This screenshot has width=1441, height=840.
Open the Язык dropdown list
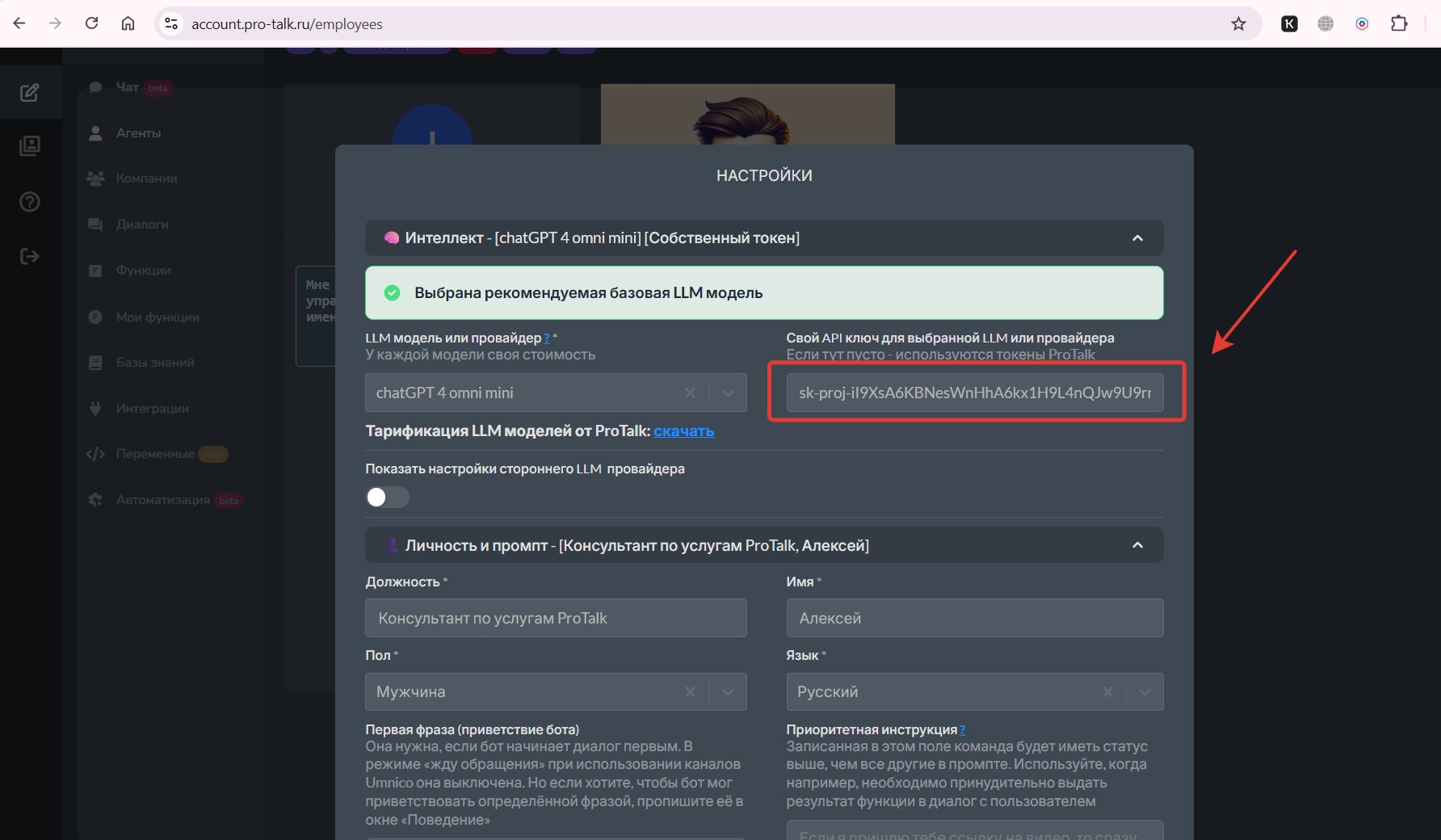tap(1145, 692)
